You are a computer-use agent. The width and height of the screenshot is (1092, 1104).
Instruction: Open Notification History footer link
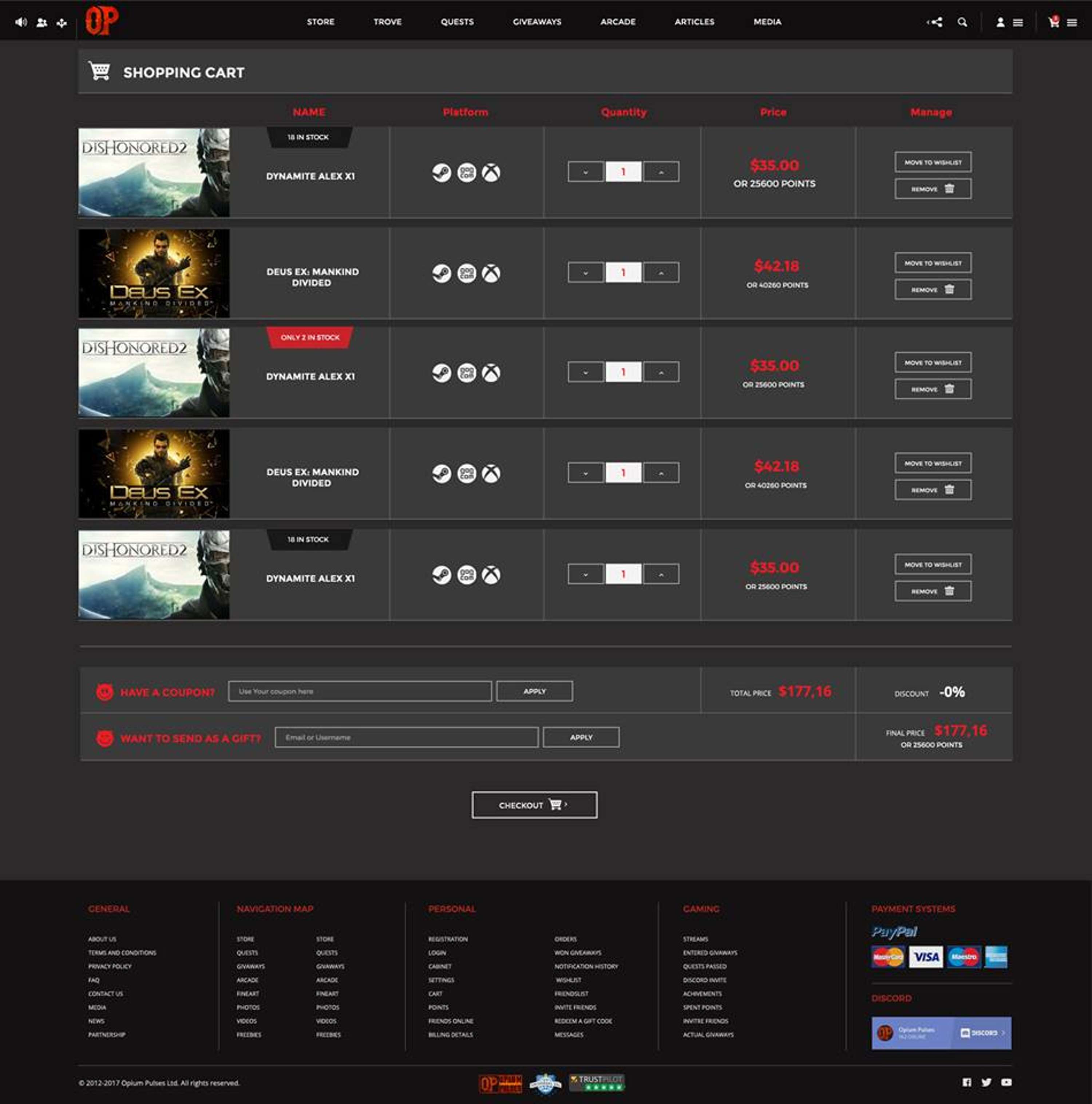click(586, 967)
